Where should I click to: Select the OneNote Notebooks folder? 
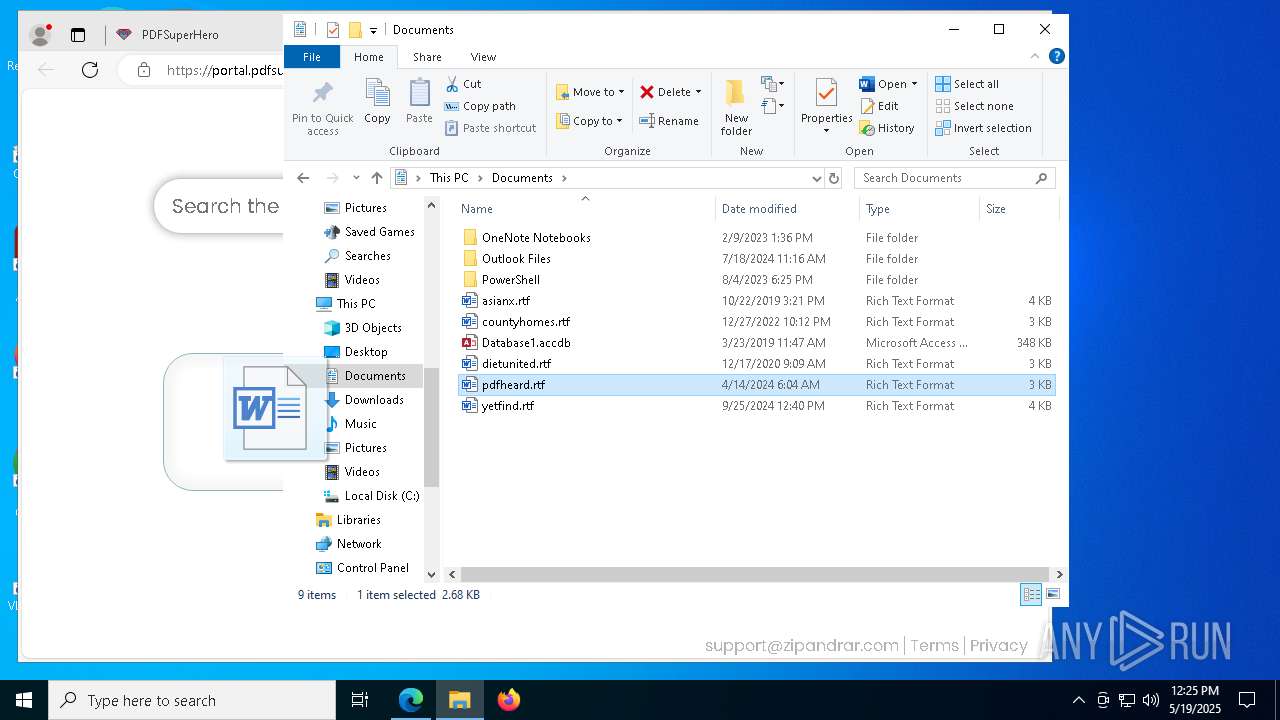(x=536, y=238)
